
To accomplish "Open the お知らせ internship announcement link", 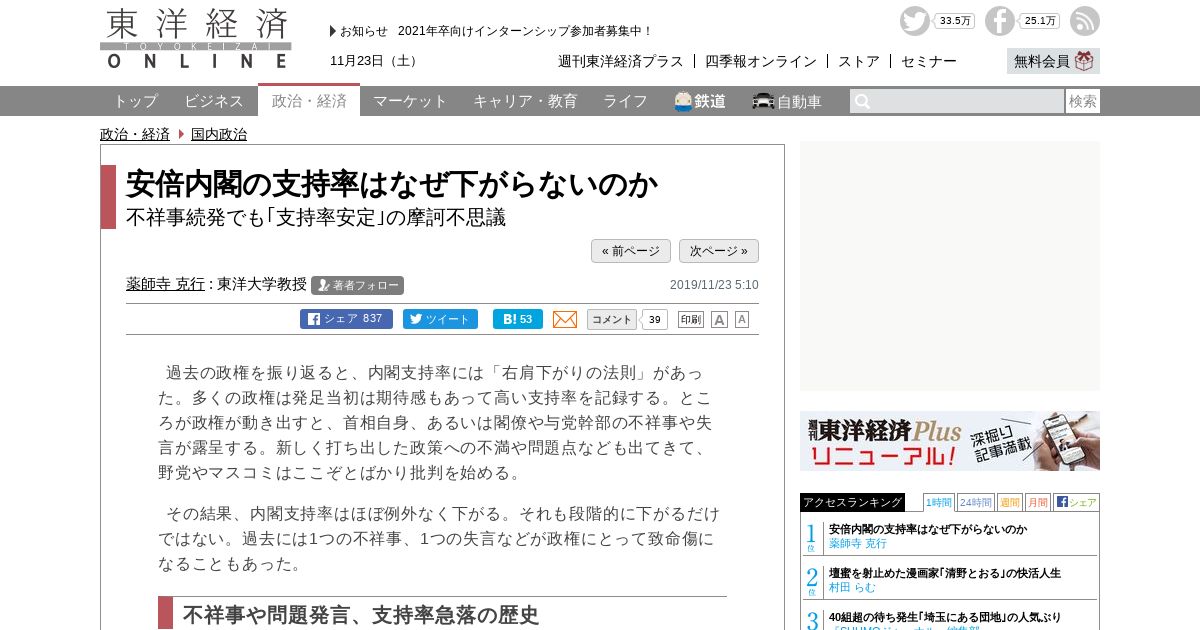I will 525,31.
